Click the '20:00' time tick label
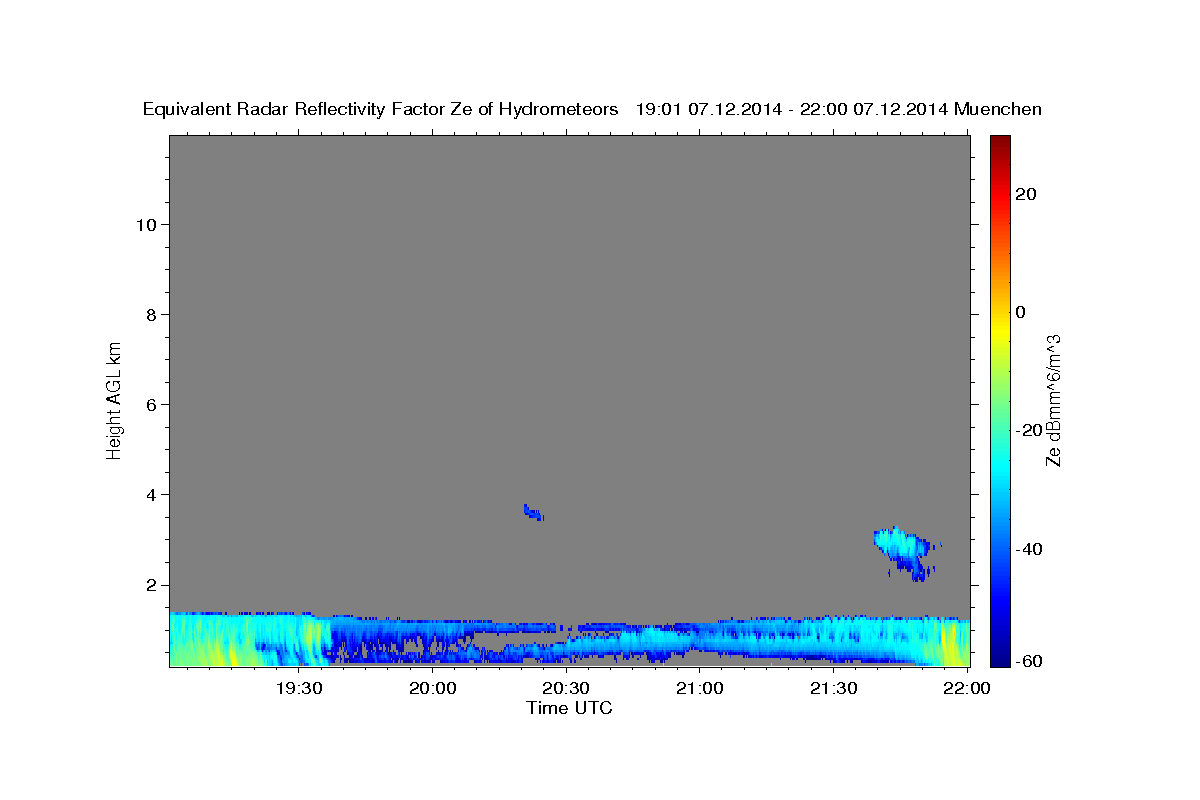 point(434,688)
